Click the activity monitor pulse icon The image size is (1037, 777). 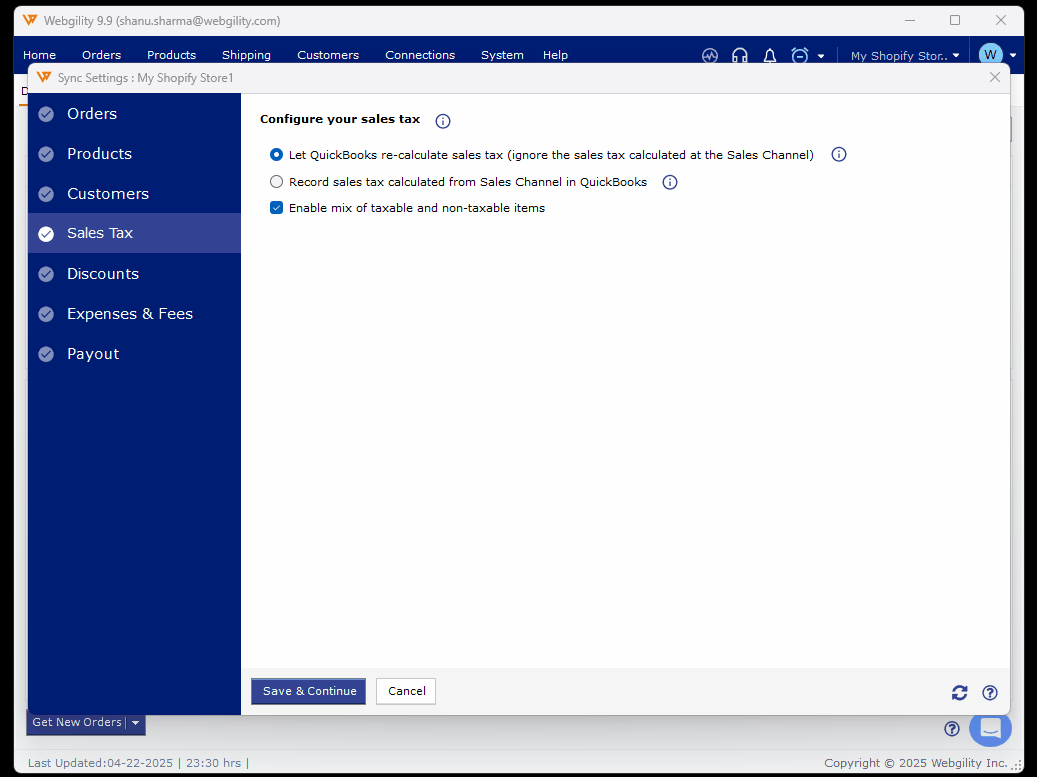pyautogui.click(x=710, y=56)
